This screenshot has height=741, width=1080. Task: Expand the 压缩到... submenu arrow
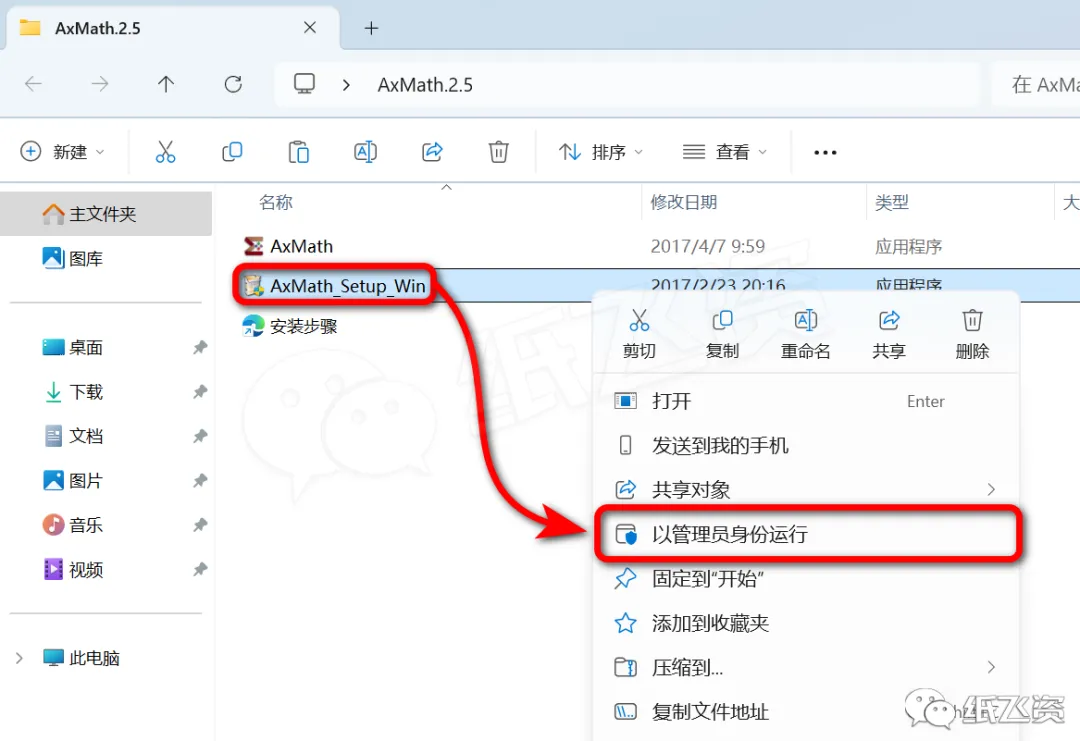point(990,667)
